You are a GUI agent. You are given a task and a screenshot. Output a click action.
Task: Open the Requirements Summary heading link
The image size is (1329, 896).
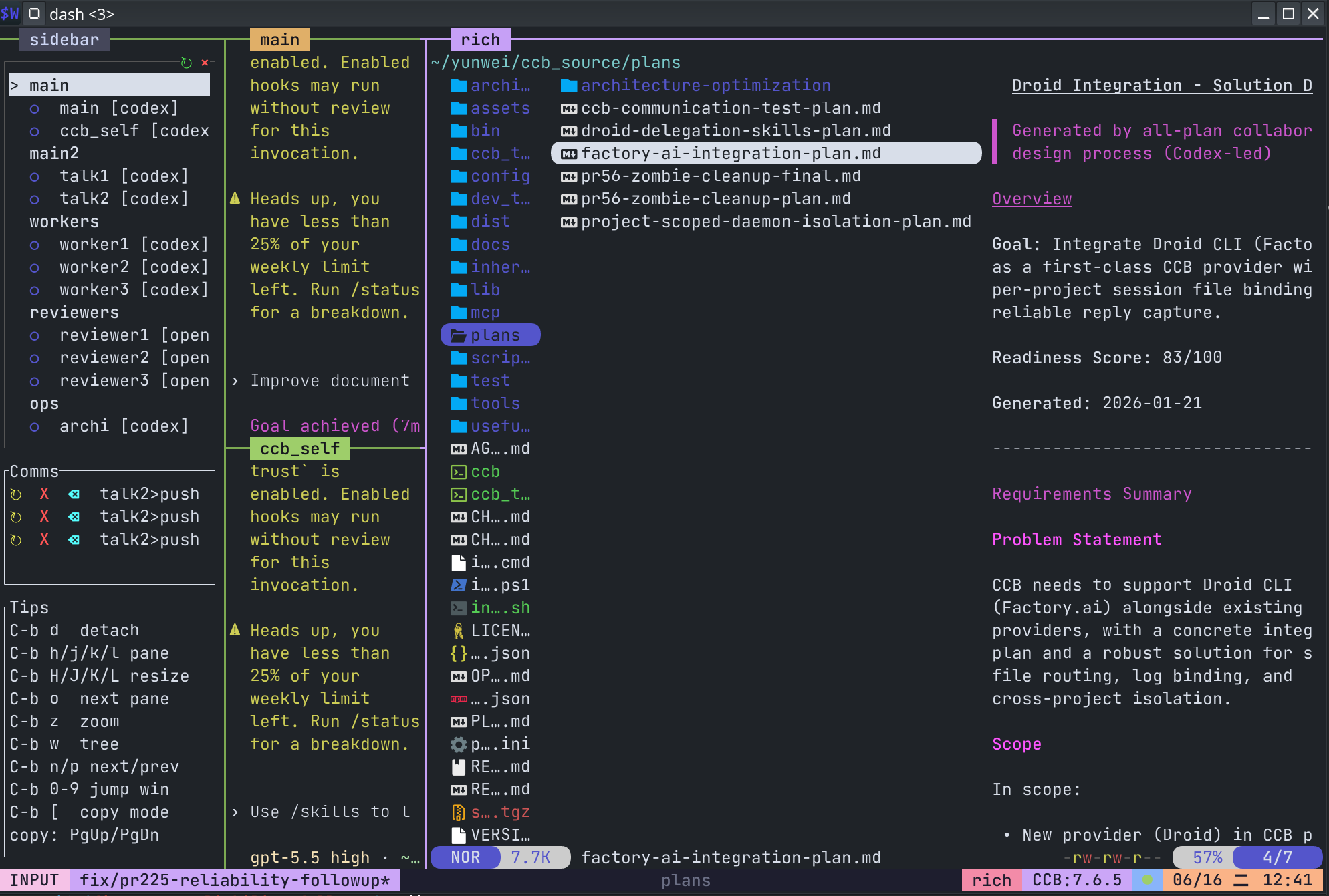tap(1092, 494)
